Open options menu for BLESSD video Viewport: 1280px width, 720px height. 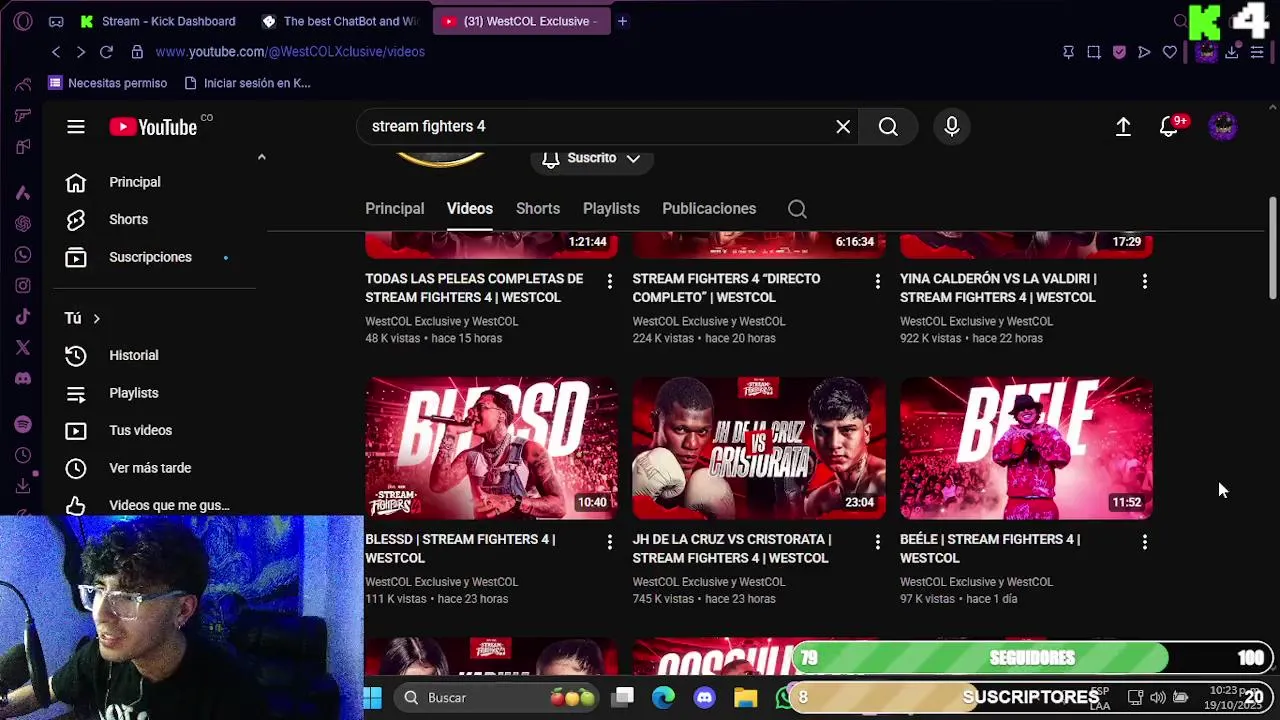tap(609, 542)
